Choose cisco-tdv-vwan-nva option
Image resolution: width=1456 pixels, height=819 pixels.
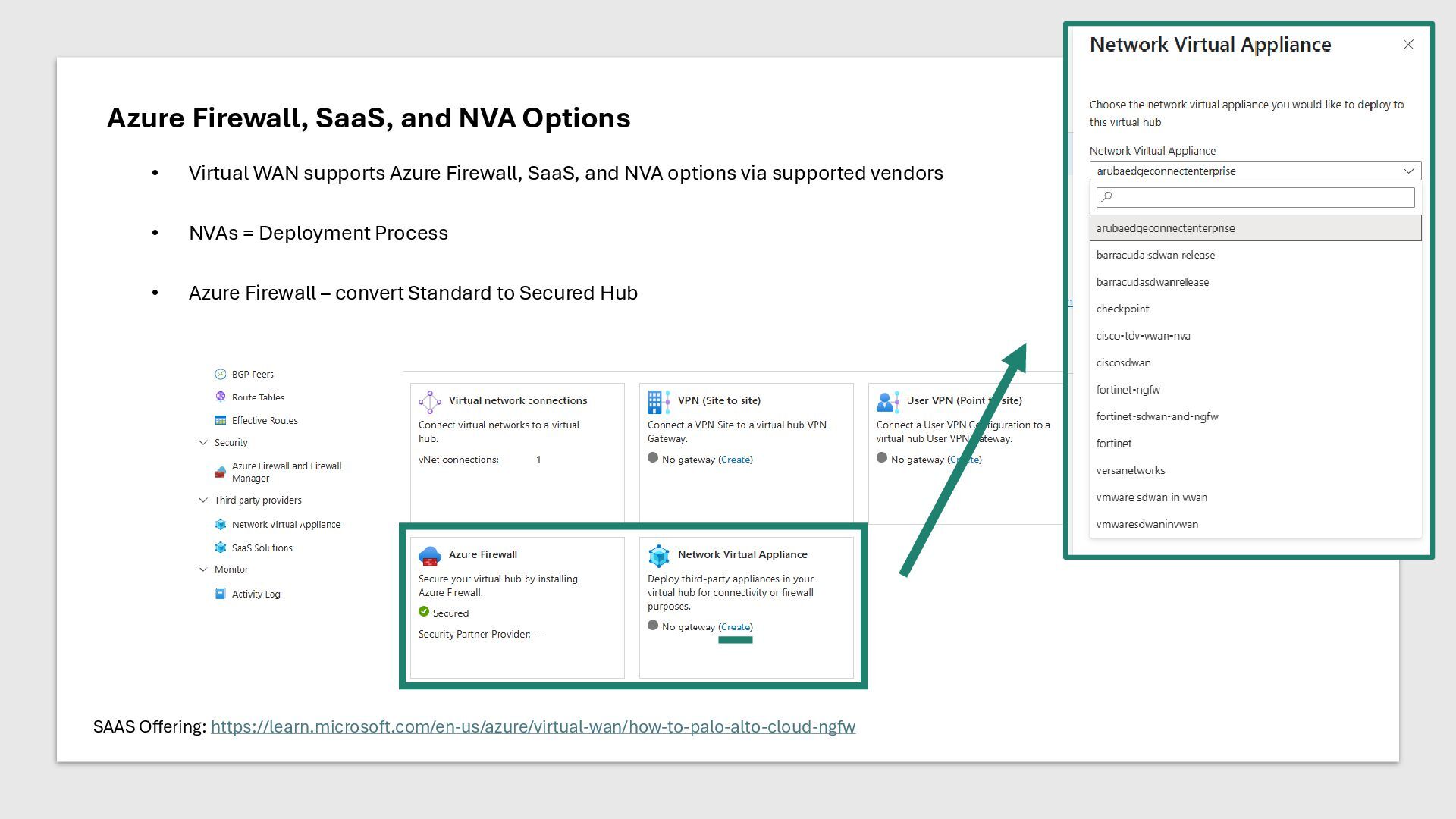click(1256, 336)
